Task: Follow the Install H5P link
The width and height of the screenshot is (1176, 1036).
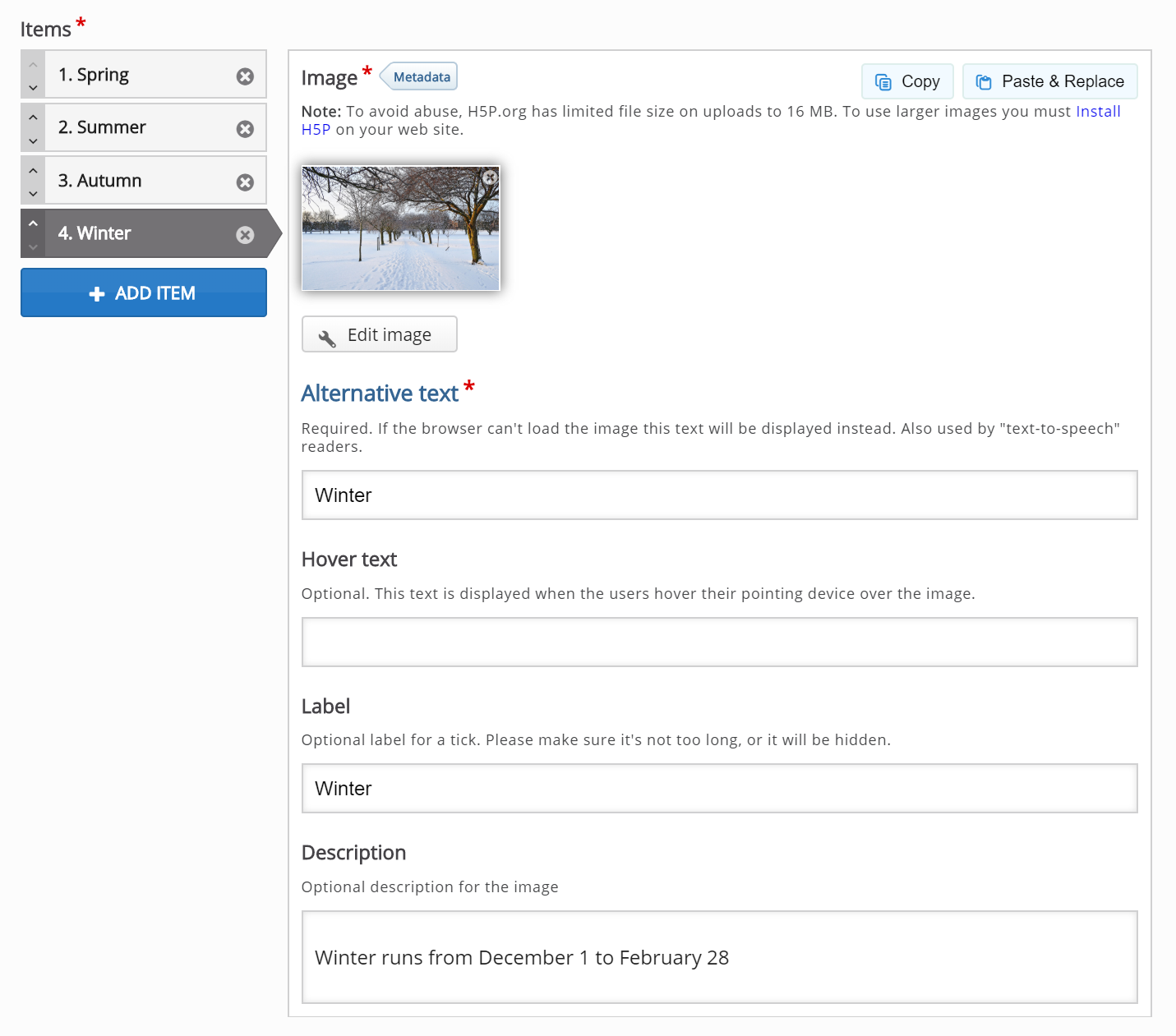Action: coord(1098,112)
